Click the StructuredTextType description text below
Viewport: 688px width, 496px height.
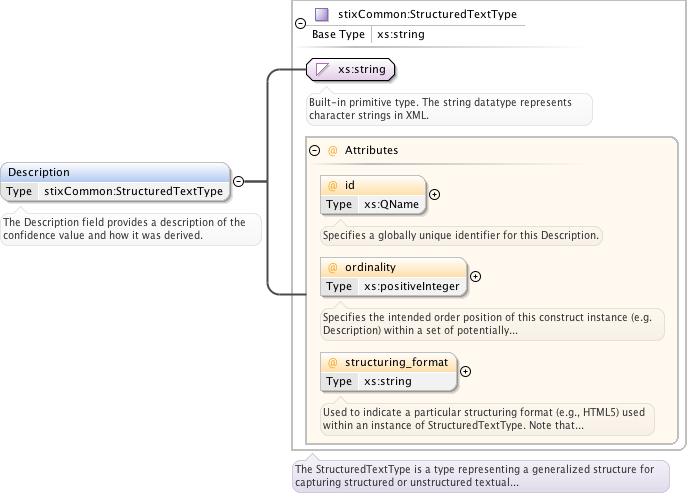coord(475,475)
